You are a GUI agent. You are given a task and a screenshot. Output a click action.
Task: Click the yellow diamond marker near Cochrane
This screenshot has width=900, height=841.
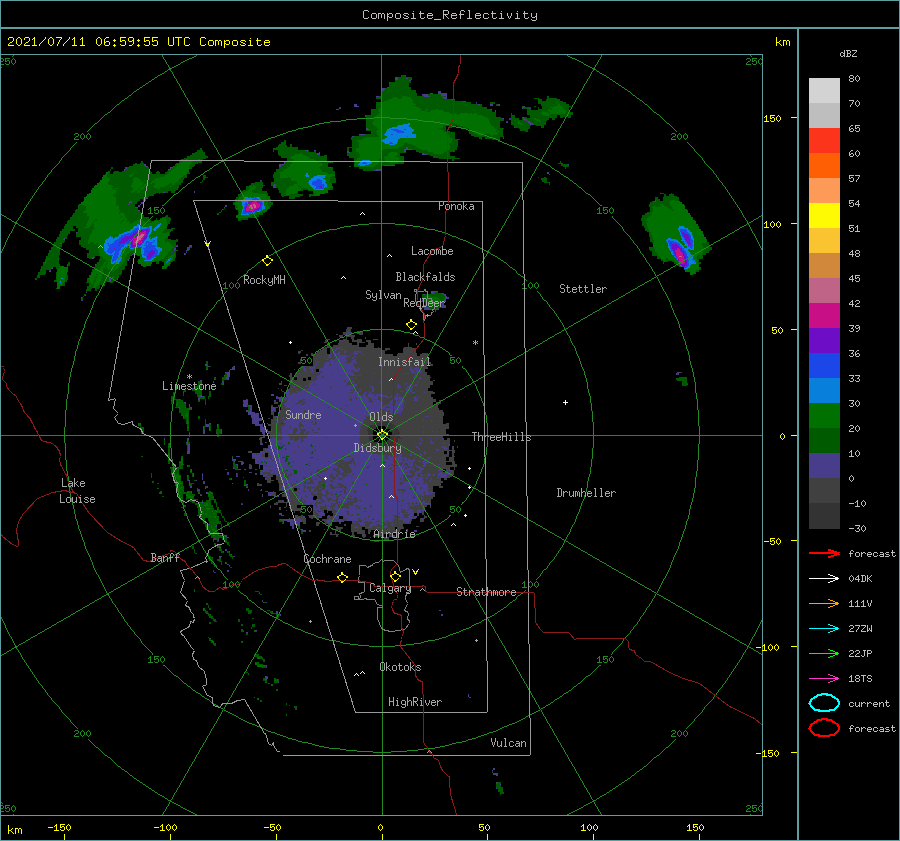coord(342,577)
